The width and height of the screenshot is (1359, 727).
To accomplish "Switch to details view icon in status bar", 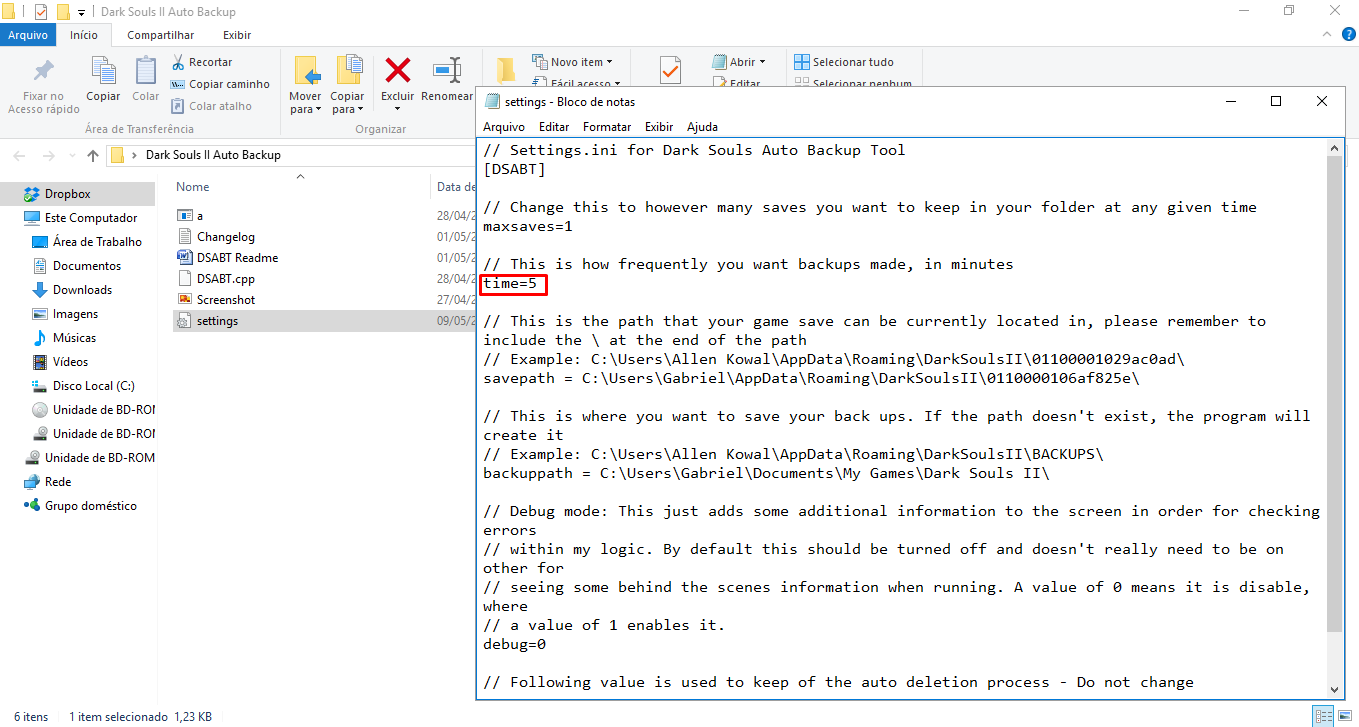I will pos(1322,716).
